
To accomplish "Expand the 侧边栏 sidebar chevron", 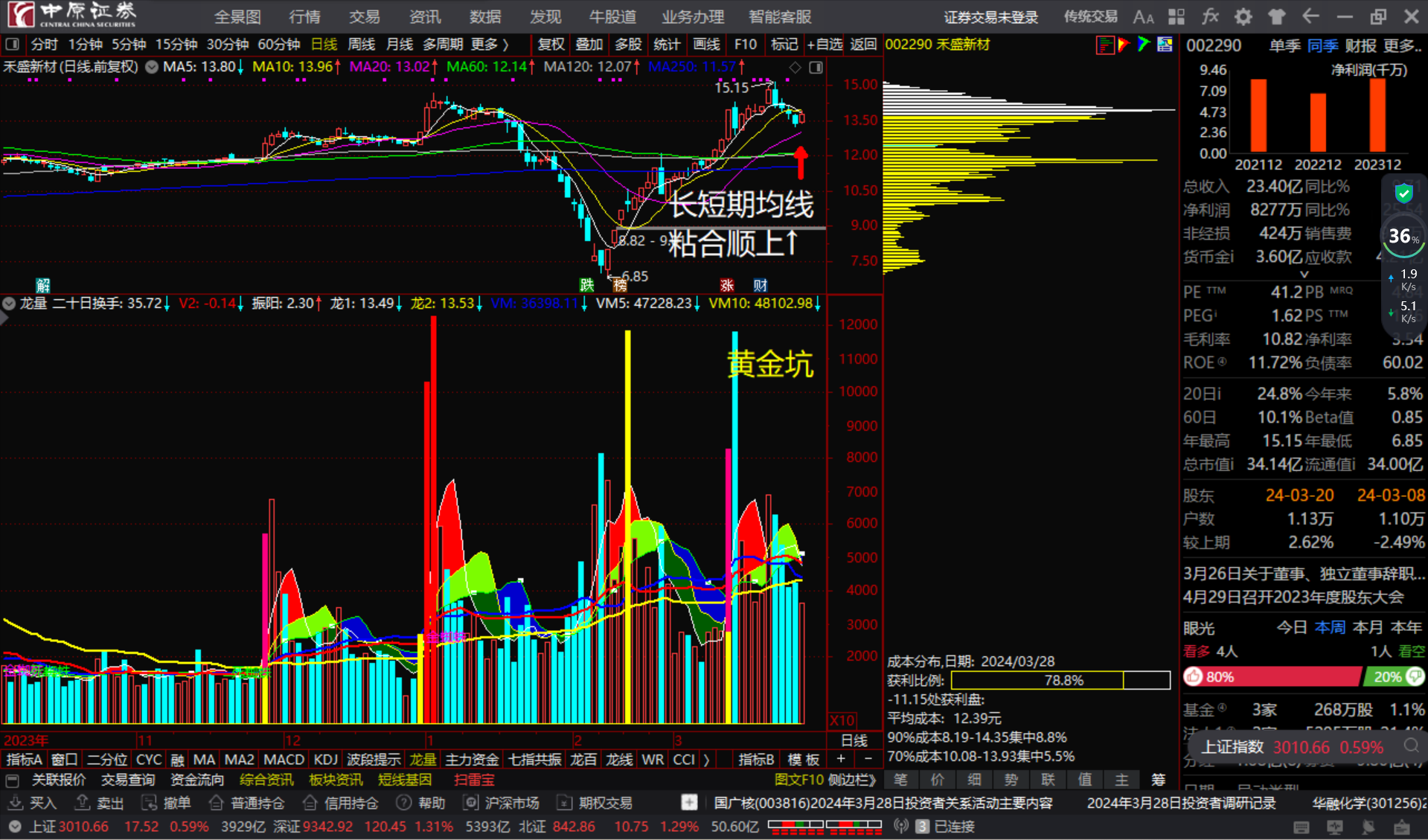I will pyautogui.click(x=851, y=780).
